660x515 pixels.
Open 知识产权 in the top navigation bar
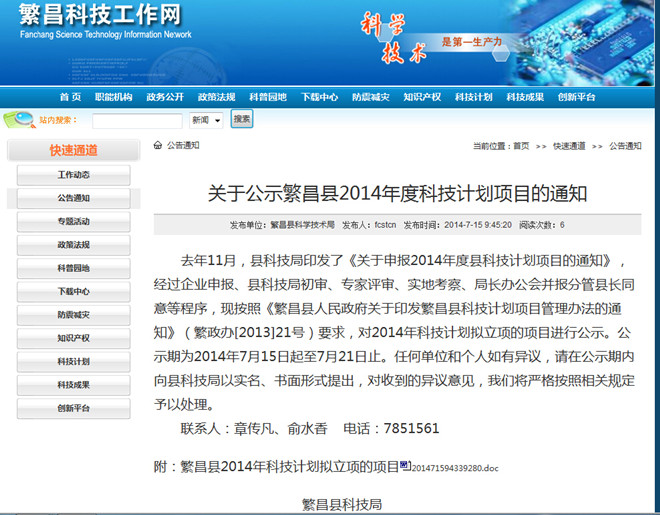[x=422, y=97]
